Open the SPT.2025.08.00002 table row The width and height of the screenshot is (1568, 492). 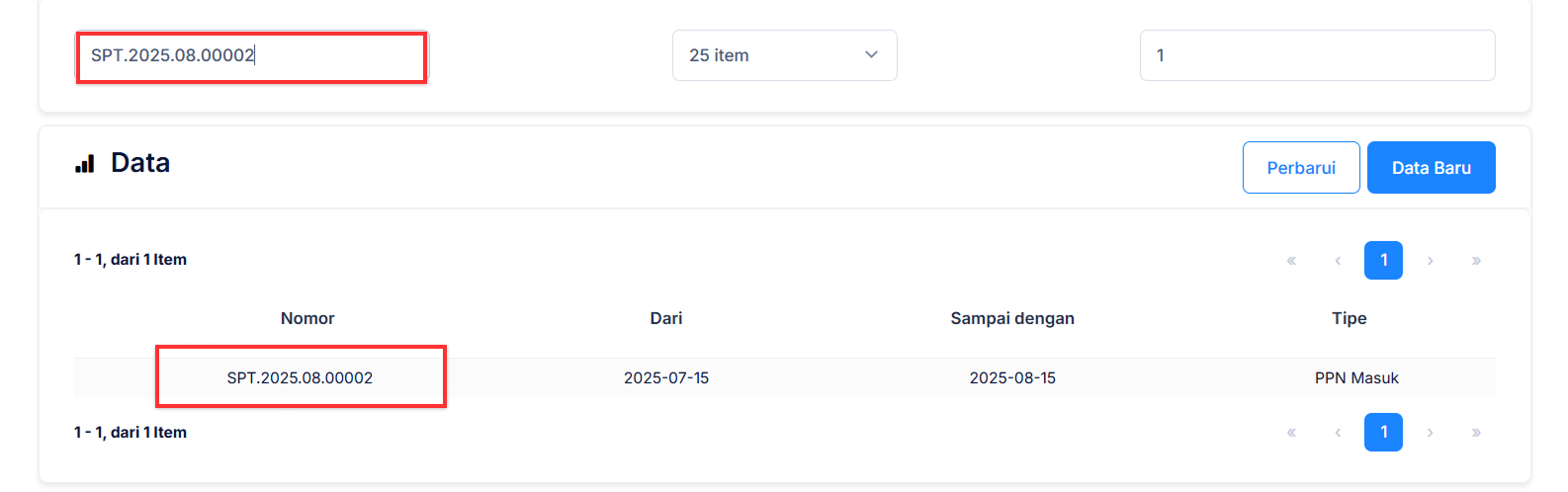pos(300,377)
